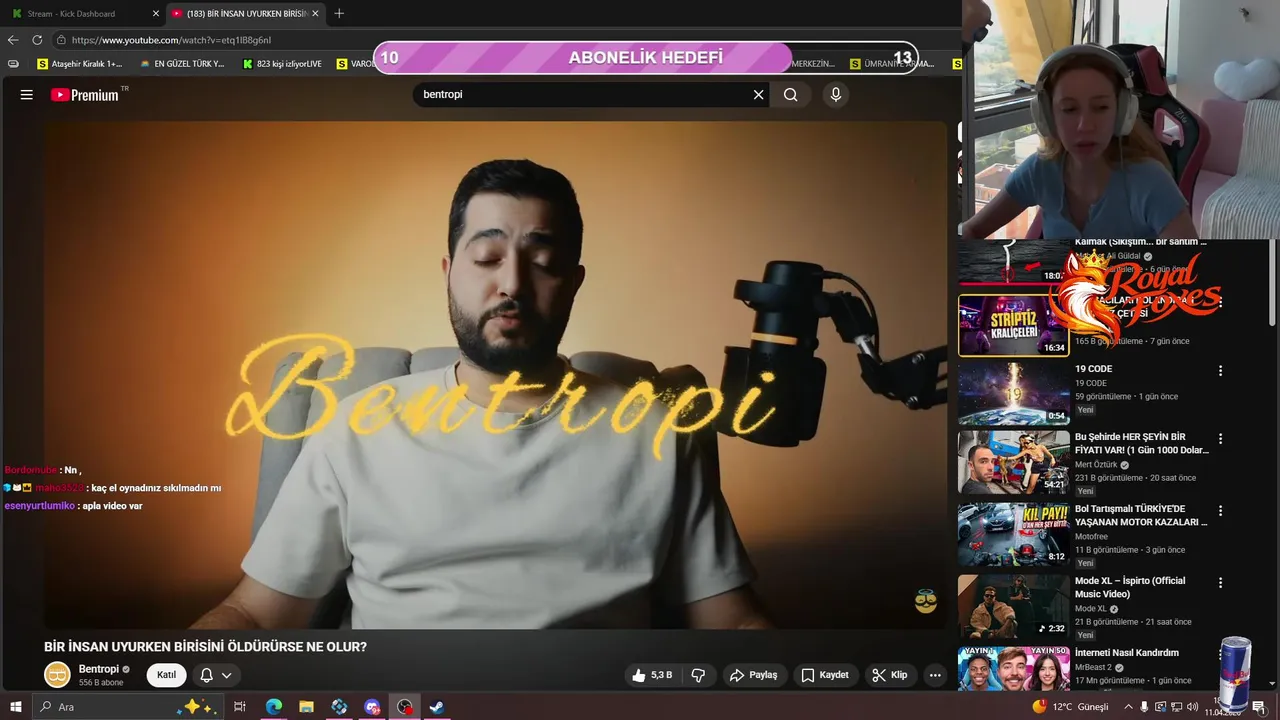Viewport: 1280px width, 720px height.
Task: Click the scrollbar down arrow
Action: (1273, 684)
